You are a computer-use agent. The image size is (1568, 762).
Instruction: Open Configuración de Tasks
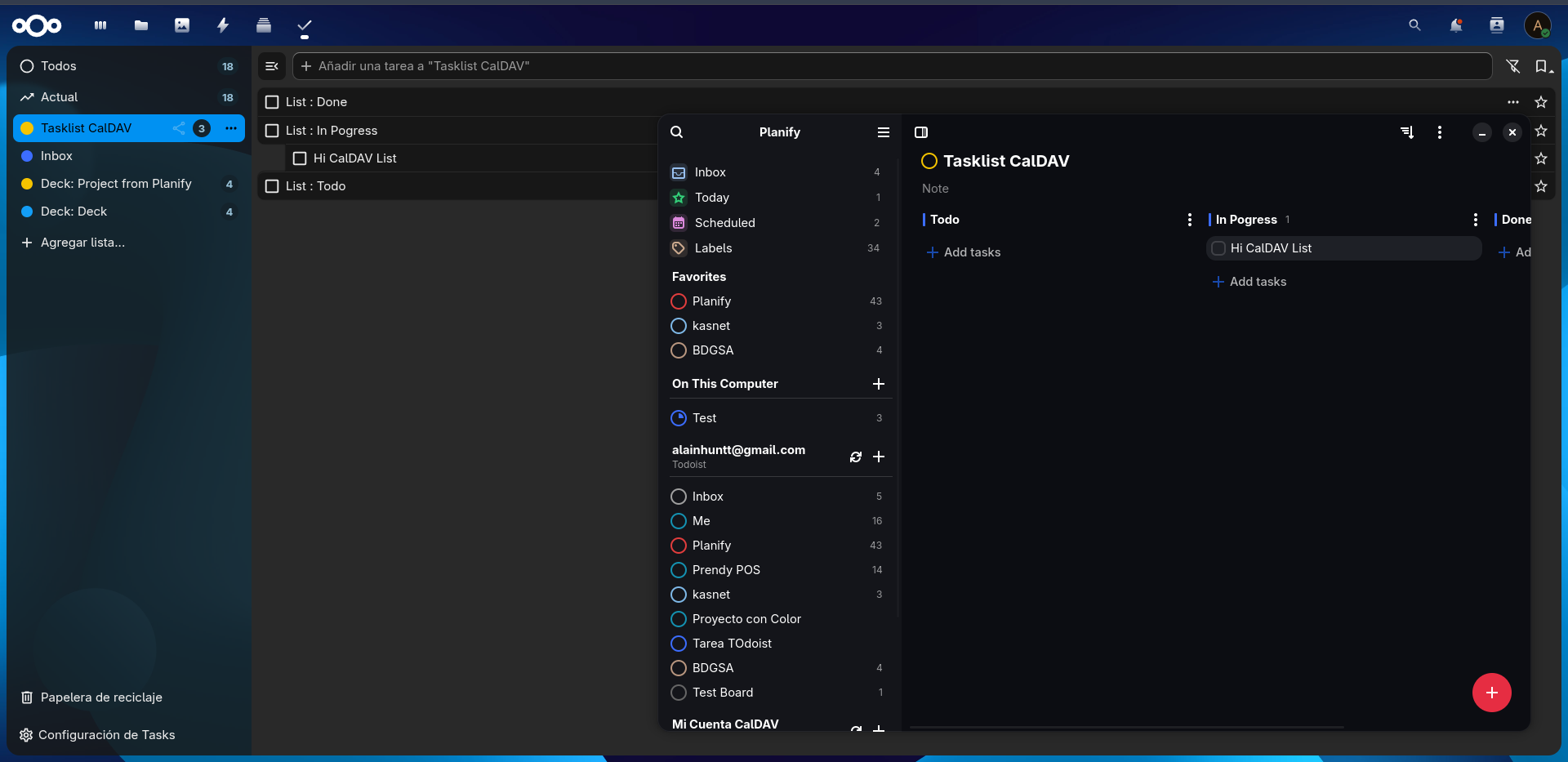click(x=129, y=735)
